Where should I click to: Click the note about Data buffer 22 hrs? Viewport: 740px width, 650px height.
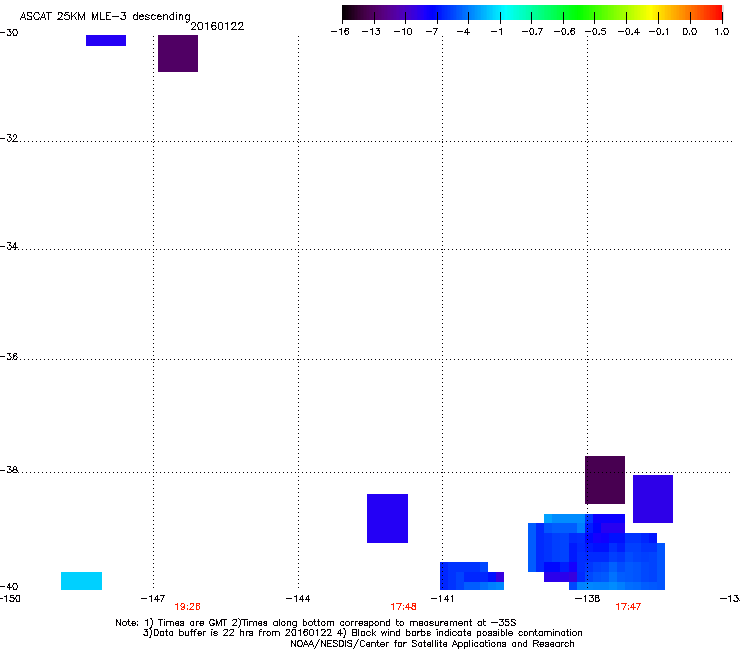362,633
